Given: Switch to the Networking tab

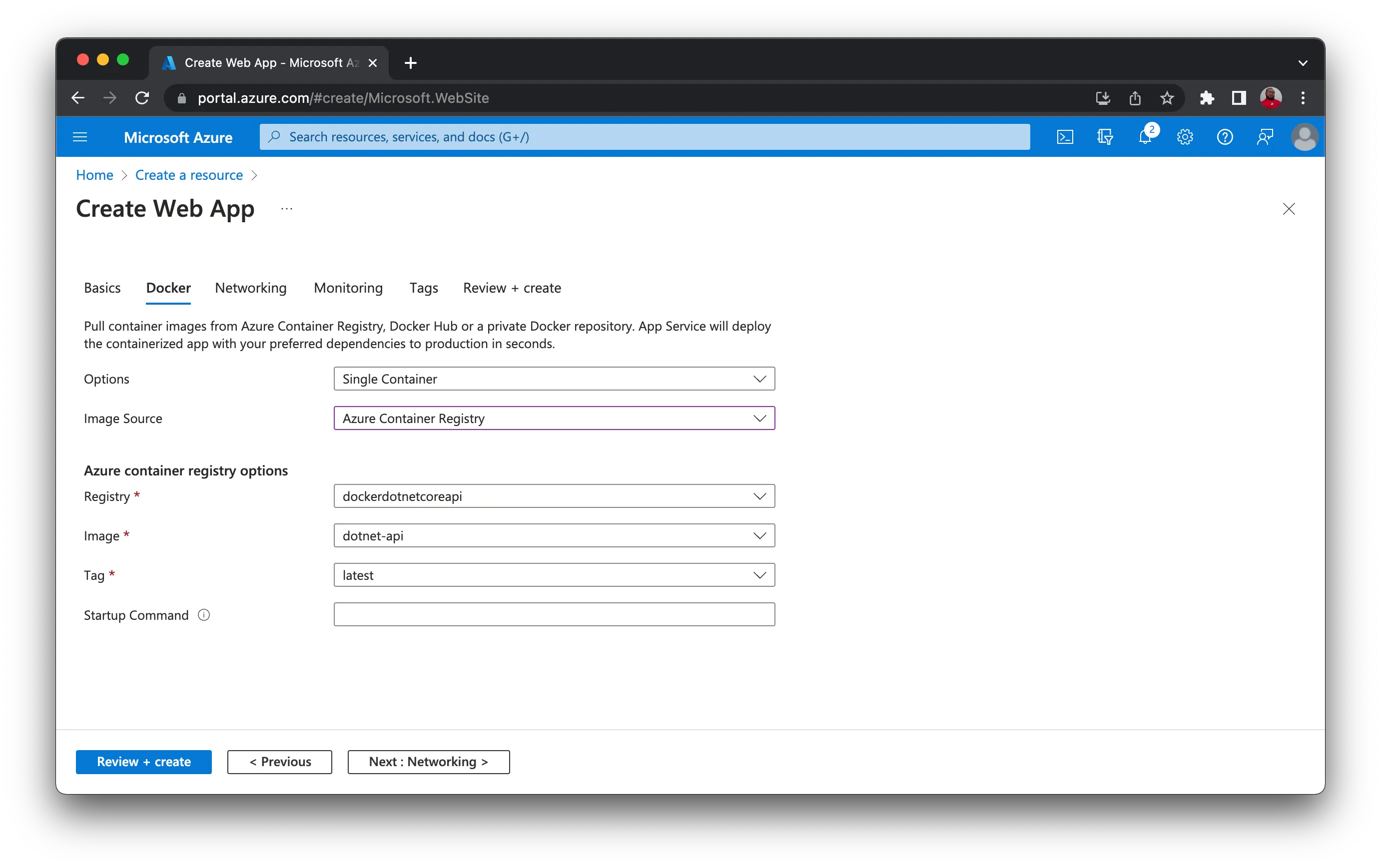Looking at the screenshot, I should pos(250,288).
